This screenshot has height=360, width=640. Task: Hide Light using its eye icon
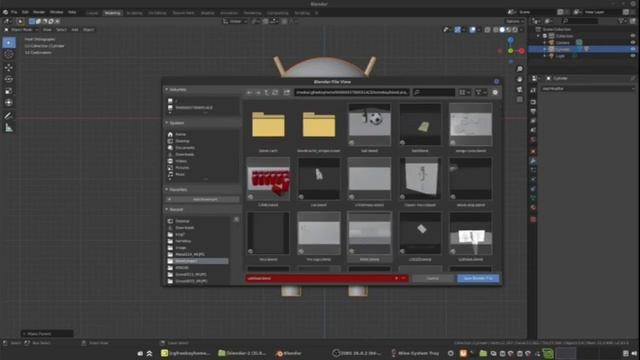tap(633, 56)
